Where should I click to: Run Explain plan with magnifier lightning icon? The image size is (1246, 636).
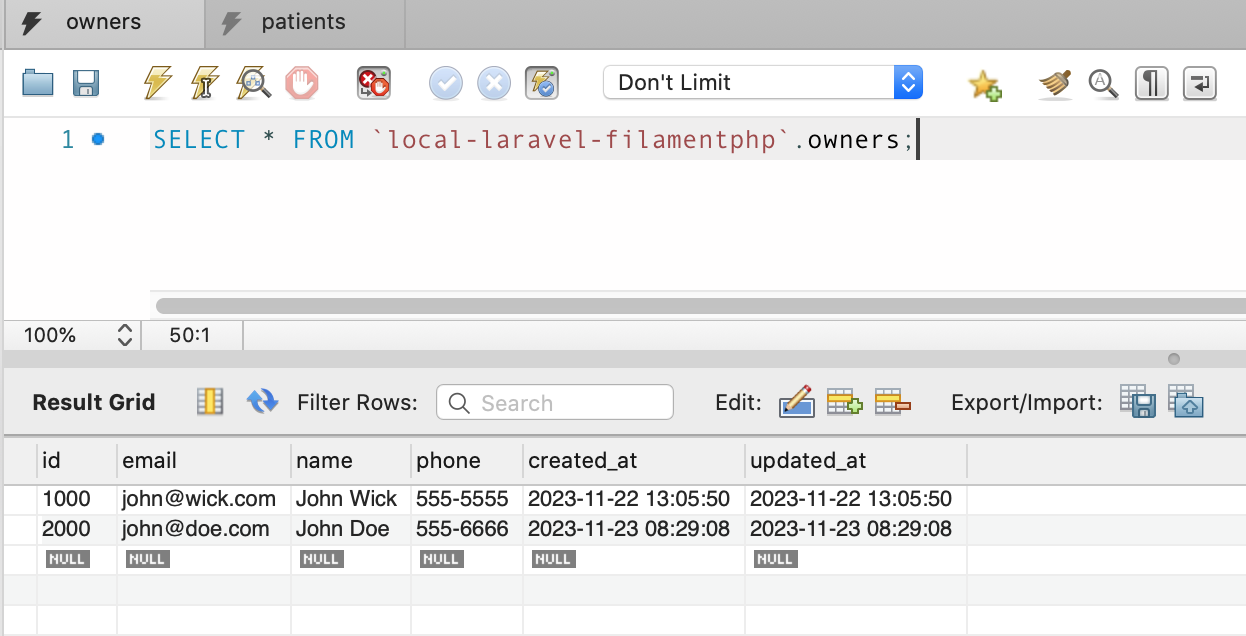pyautogui.click(x=254, y=82)
